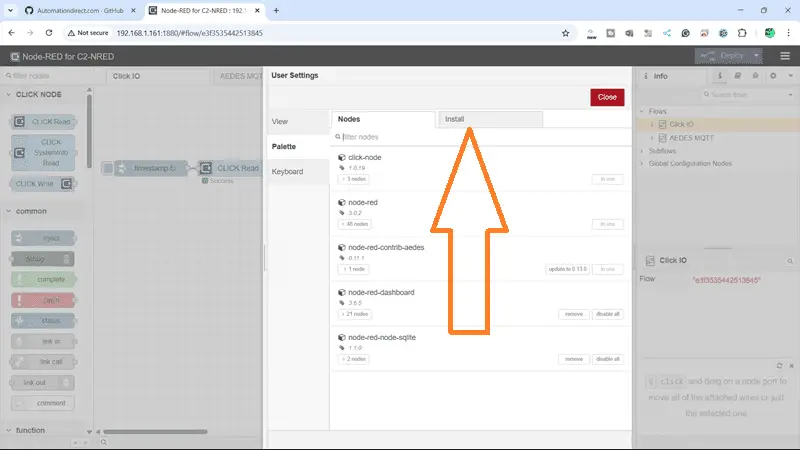Expand the Subflows tree item

tap(642, 151)
